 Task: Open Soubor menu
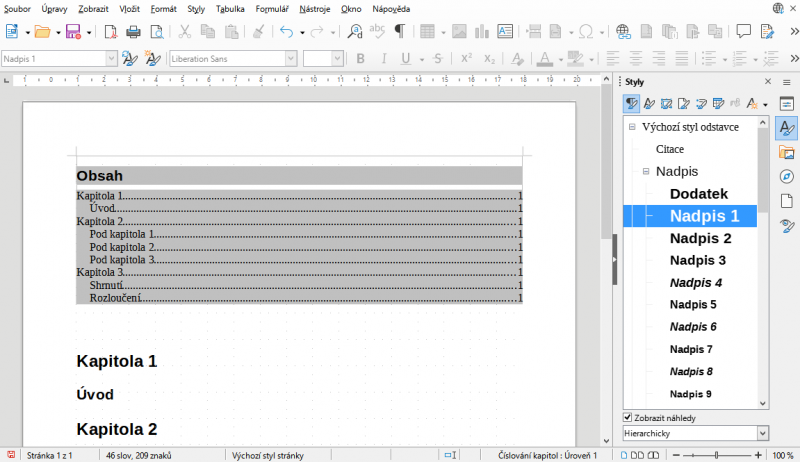pyautogui.click(x=17, y=9)
